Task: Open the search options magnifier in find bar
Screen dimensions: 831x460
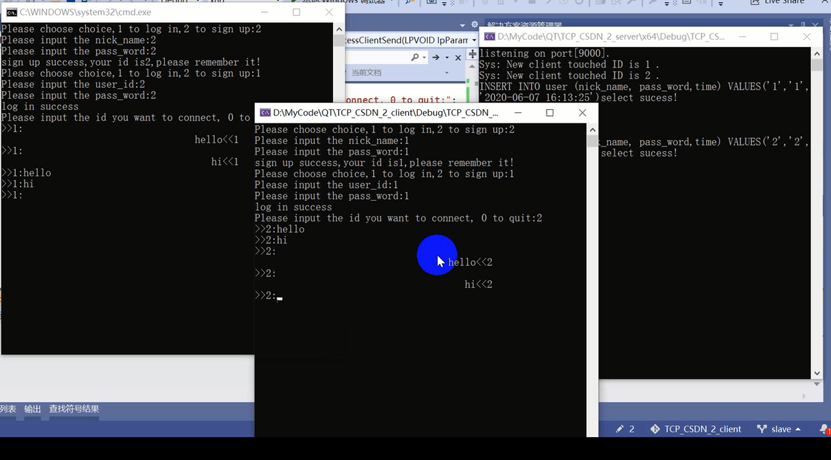Action: click(x=415, y=57)
